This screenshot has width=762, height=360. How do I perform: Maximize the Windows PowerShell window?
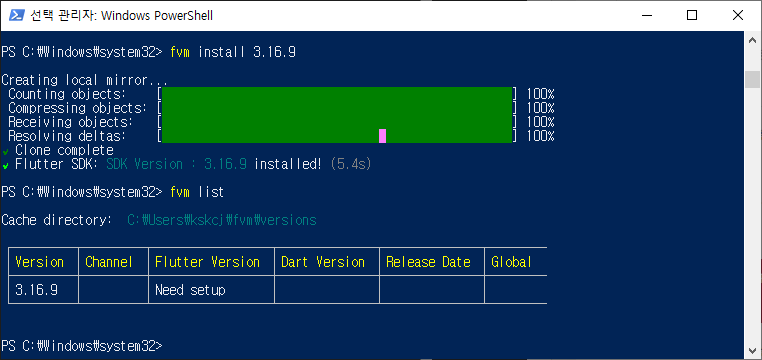point(692,16)
